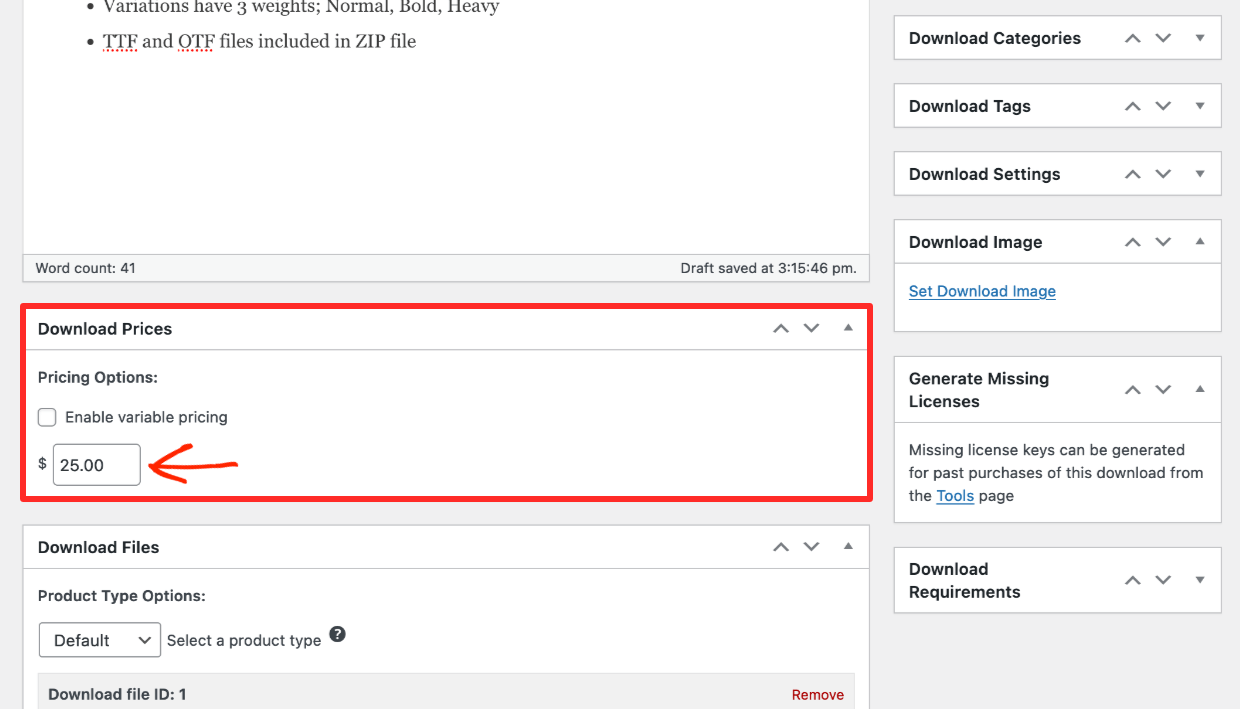Move Download Prices panel up

click(x=781, y=329)
